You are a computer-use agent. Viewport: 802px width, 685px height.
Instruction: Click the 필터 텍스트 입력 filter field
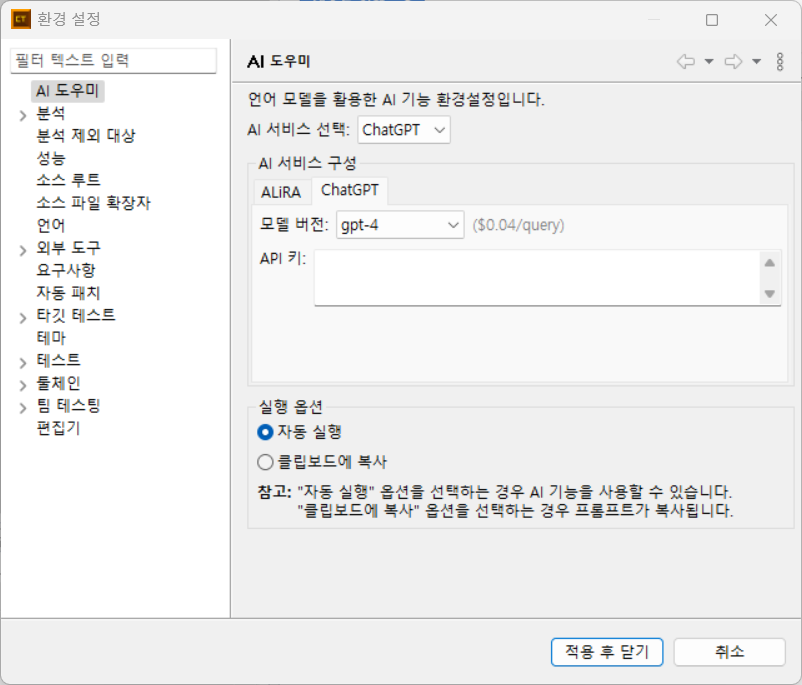pos(114,60)
